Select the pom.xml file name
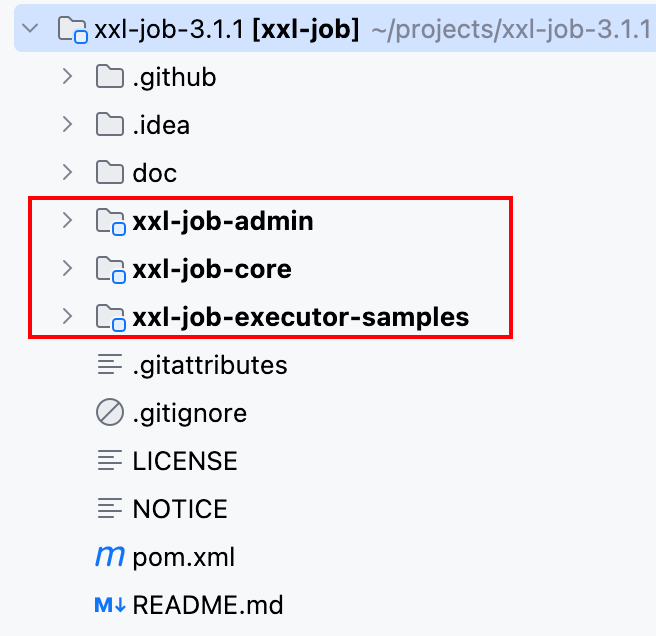The image size is (656, 636). coord(184,557)
